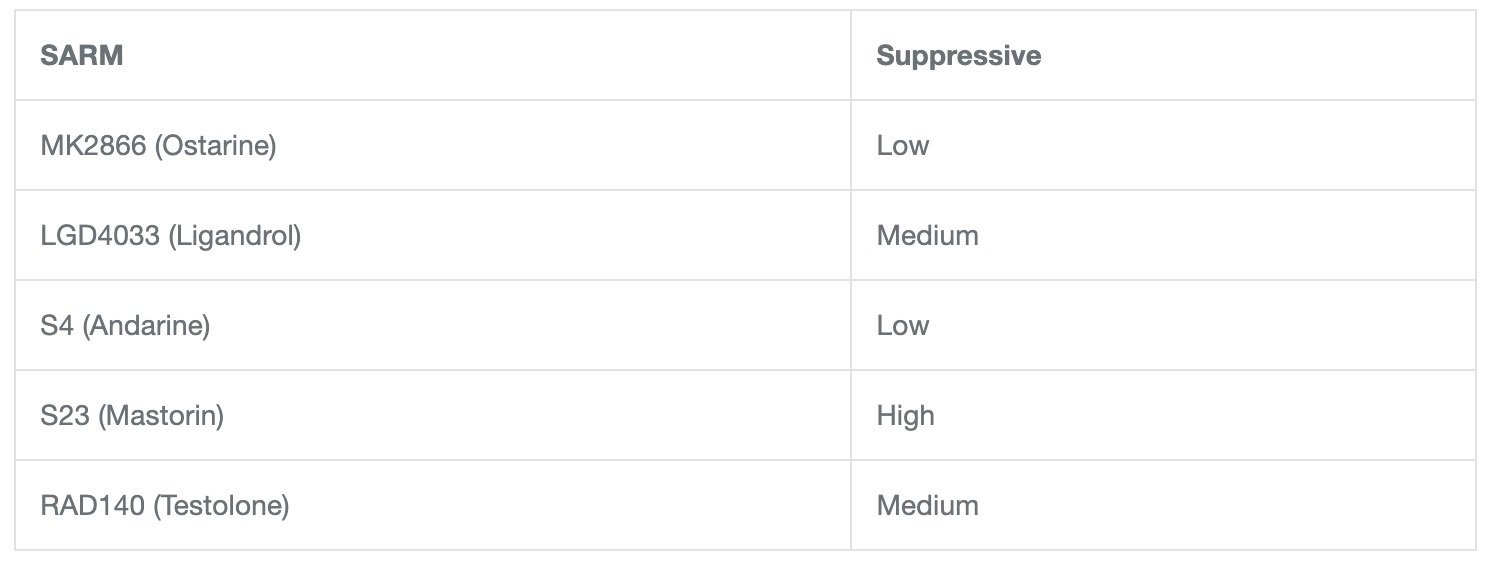
Task: Click the MK2866 compound code text
Action: (x=95, y=146)
